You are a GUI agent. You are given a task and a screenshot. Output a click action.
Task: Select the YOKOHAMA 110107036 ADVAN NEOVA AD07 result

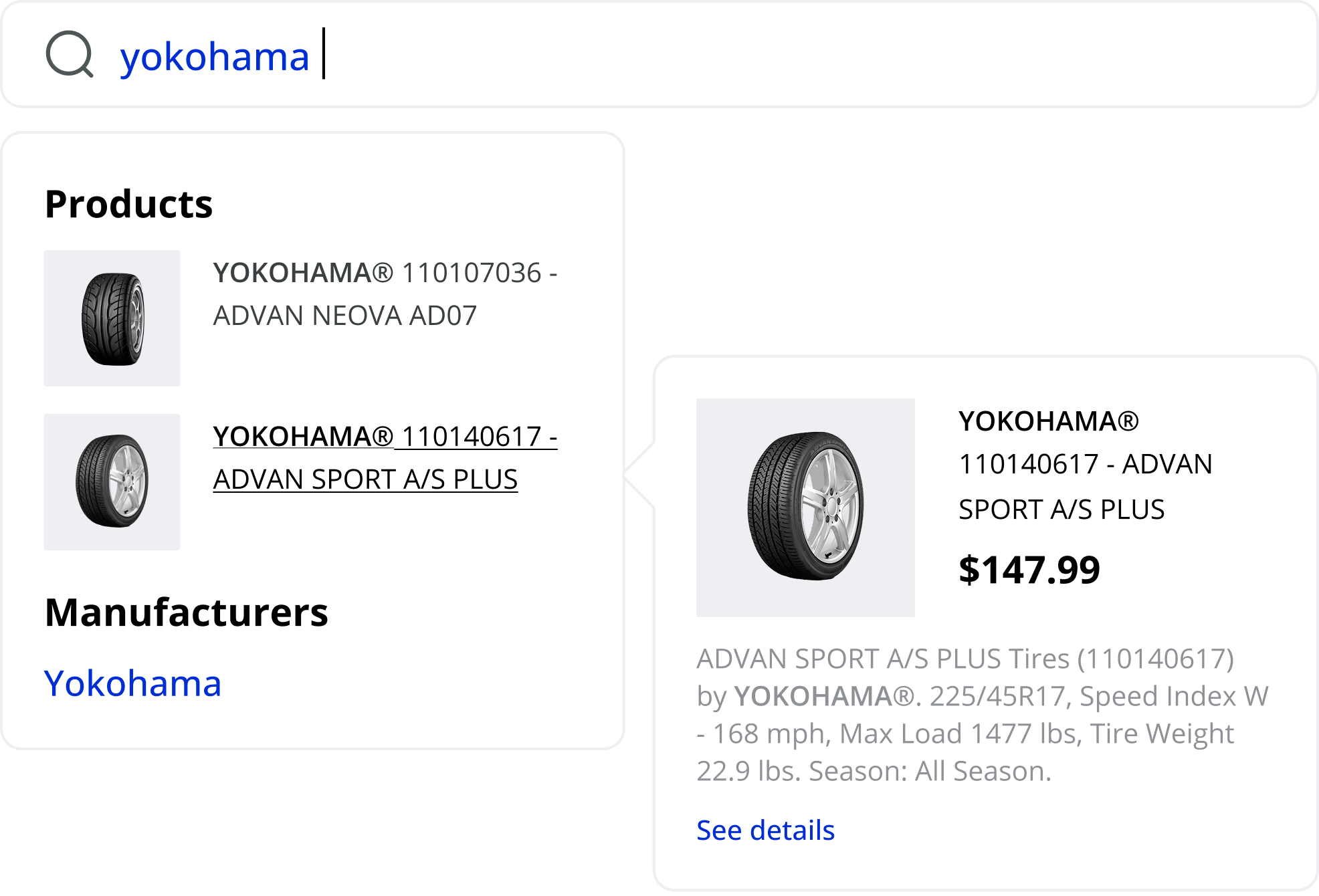click(385, 294)
